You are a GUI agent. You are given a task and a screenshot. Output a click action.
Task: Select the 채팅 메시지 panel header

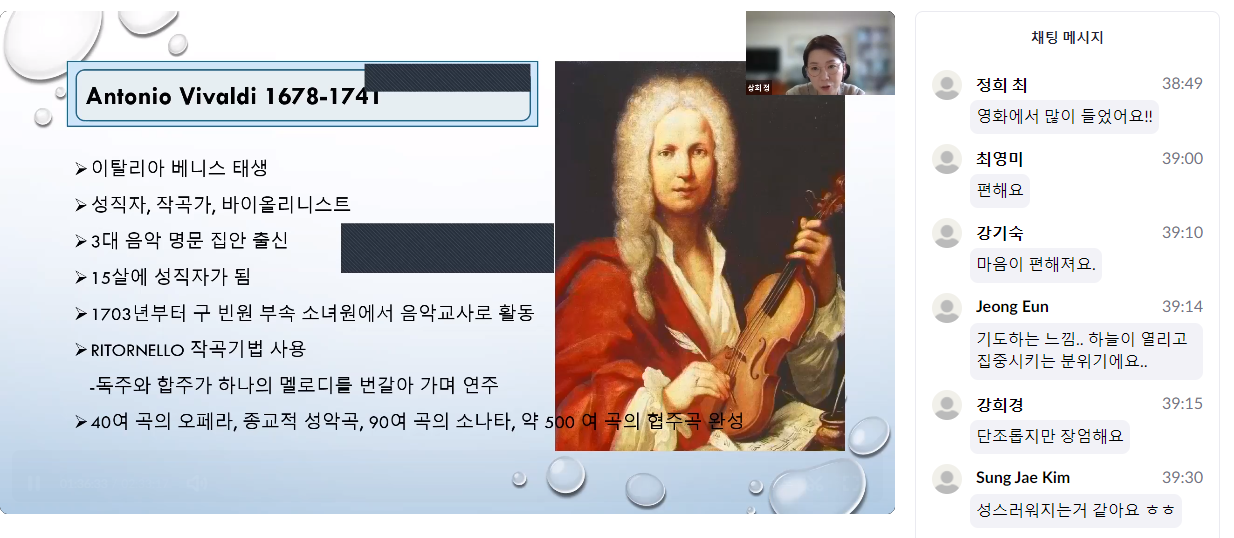pyautogui.click(x=1067, y=38)
